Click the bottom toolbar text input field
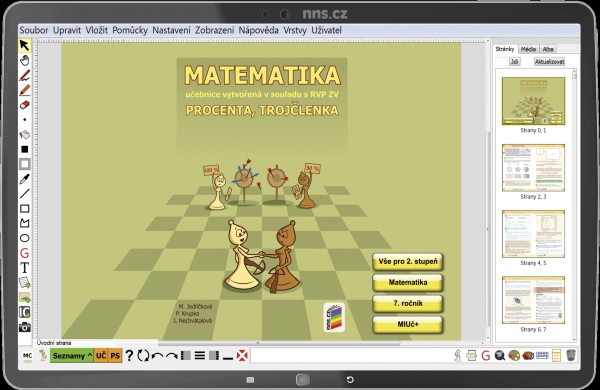 pos(350,356)
